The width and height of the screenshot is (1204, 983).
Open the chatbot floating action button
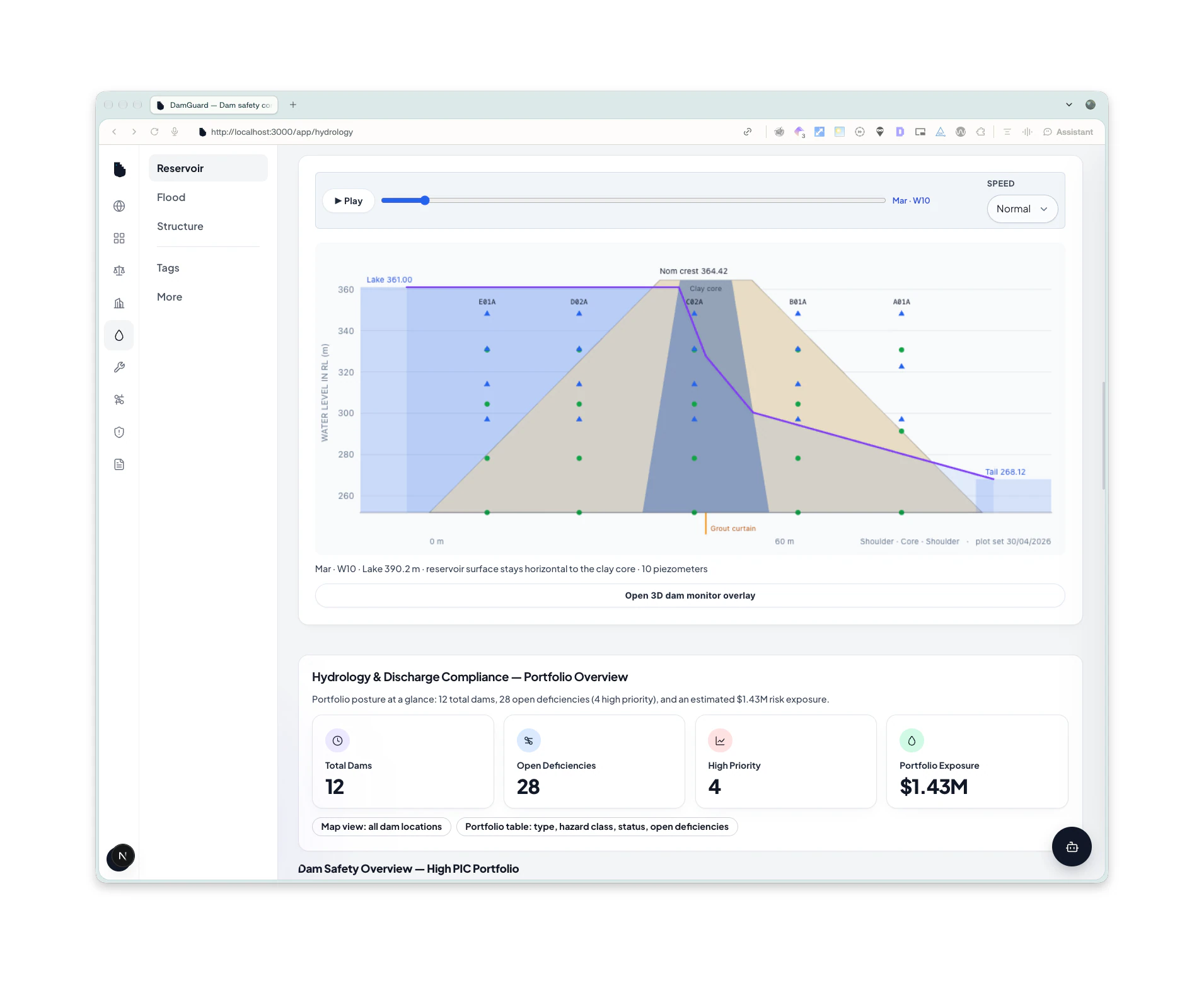tap(1072, 846)
